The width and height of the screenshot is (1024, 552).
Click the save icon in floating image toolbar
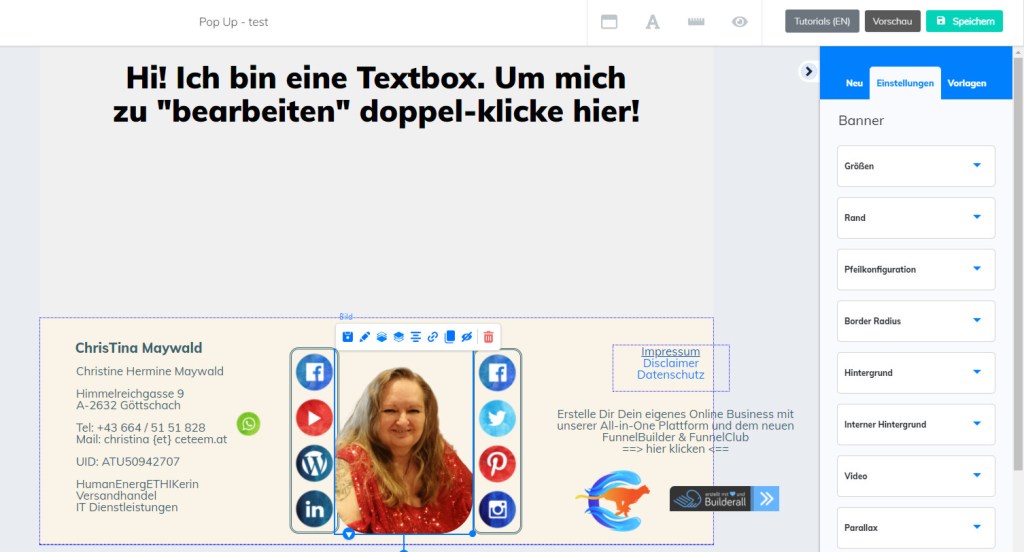348,337
